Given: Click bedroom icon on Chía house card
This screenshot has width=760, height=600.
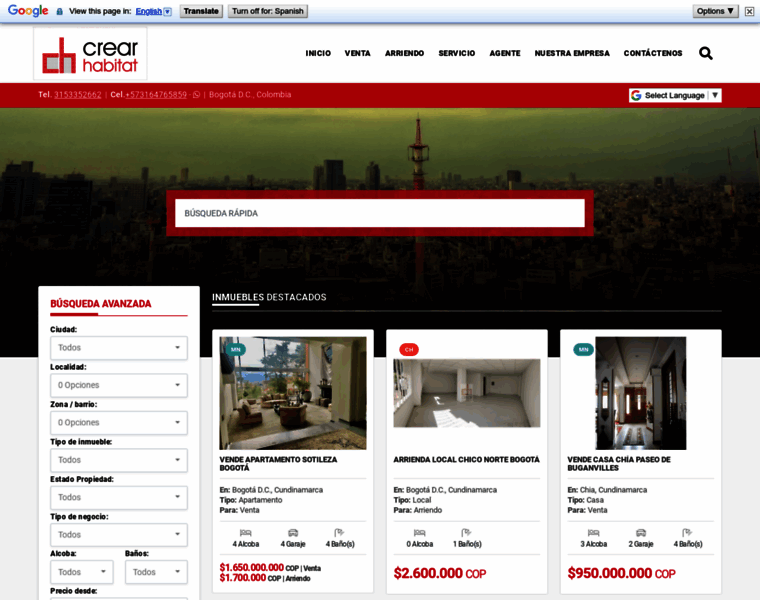Looking at the screenshot, I should click(594, 533).
